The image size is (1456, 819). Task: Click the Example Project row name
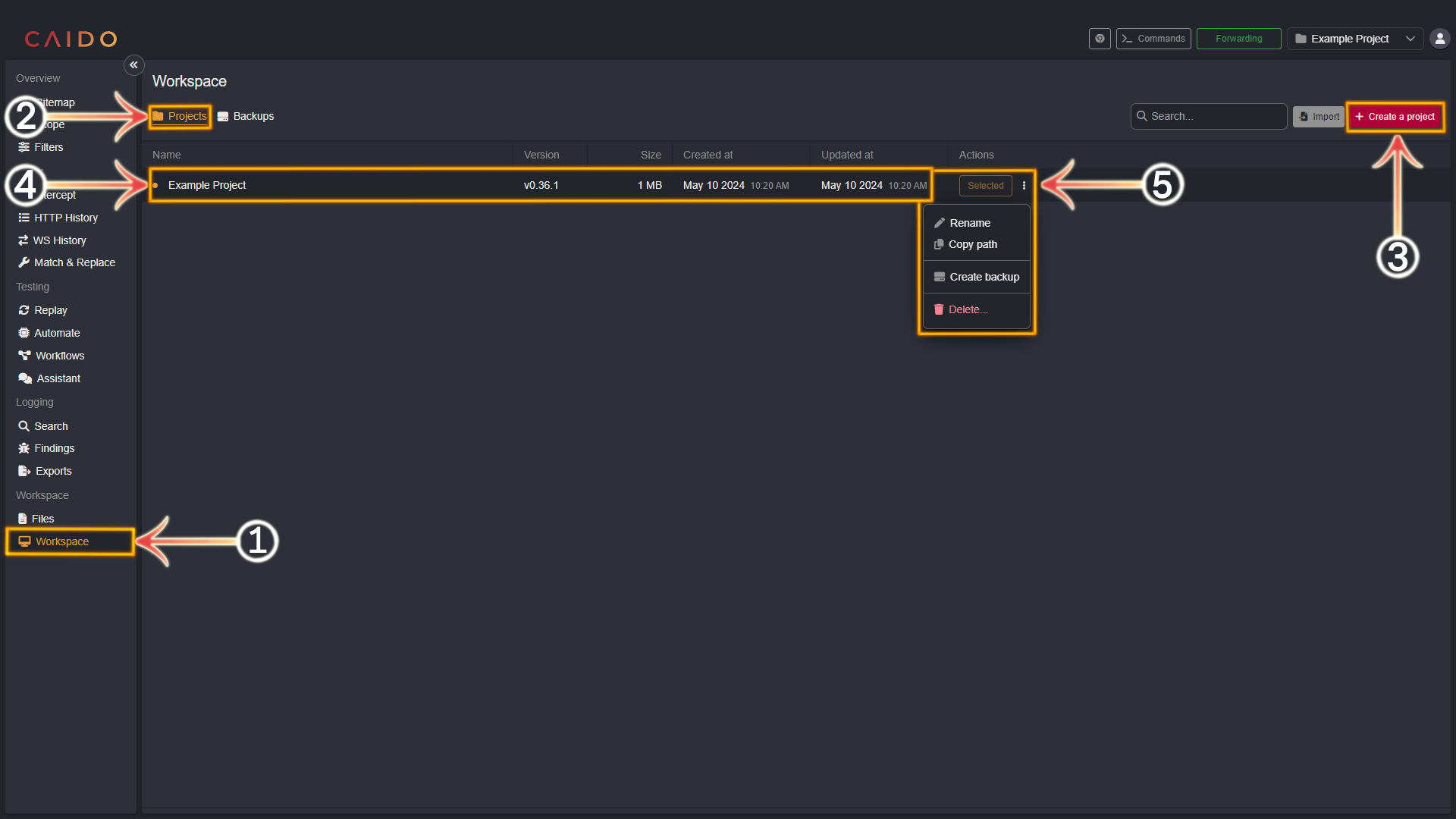coord(207,185)
